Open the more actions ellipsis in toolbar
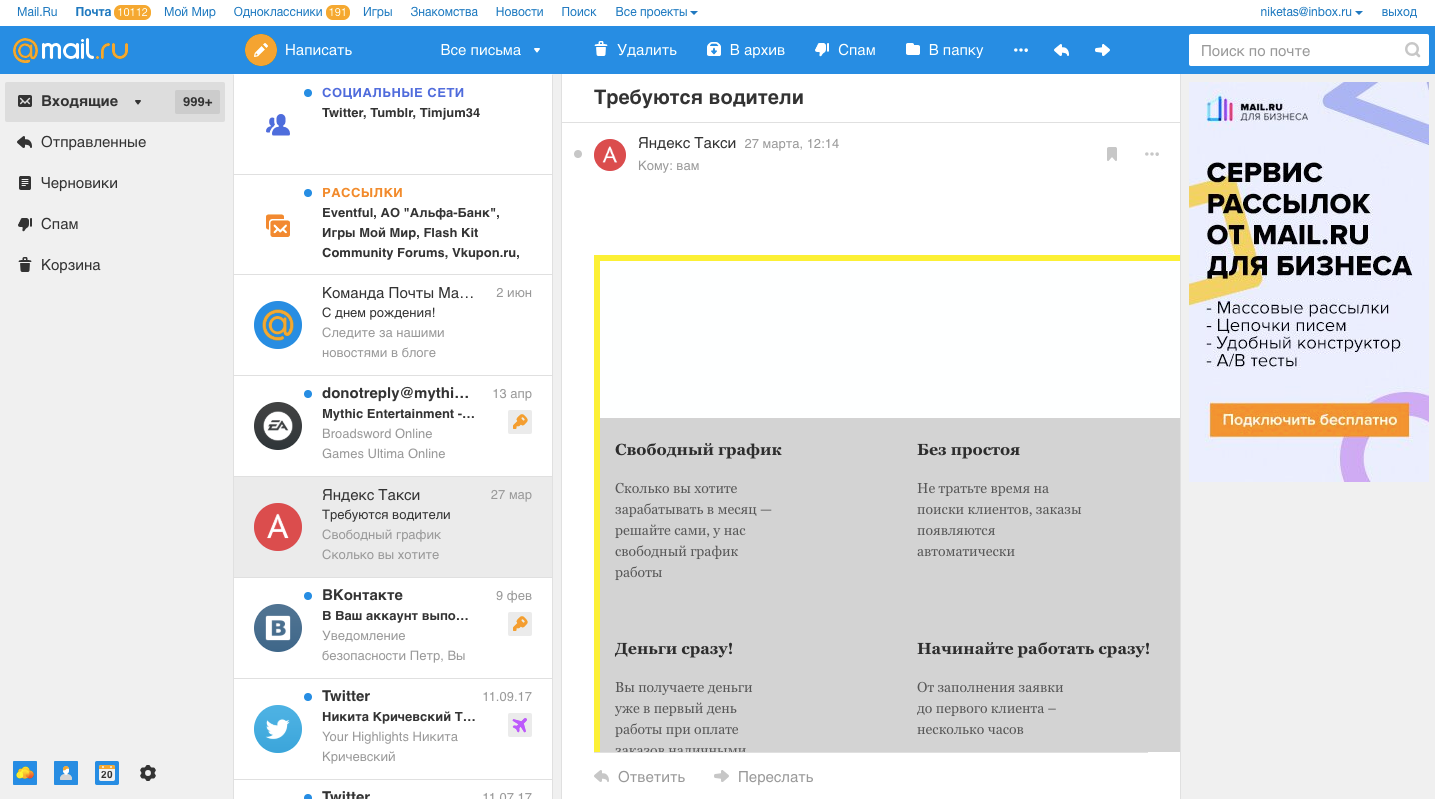The height and width of the screenshot is (799, 1435). click(1021, 50)
